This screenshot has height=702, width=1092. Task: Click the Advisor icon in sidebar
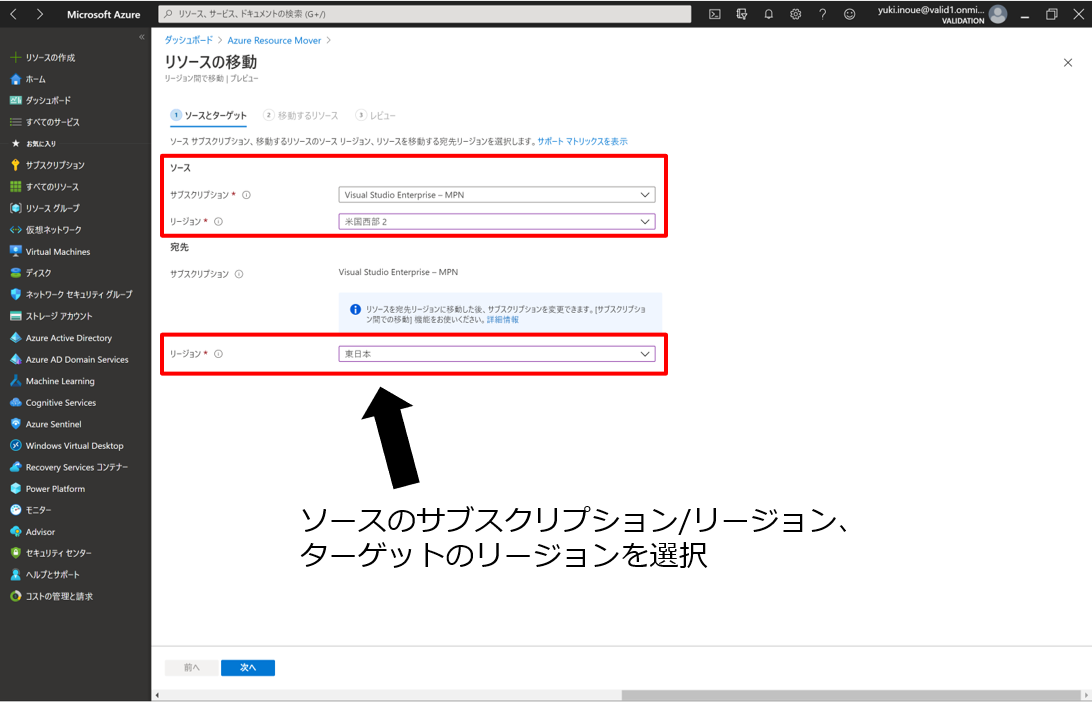pyautogui.click(x=15, y=531)
